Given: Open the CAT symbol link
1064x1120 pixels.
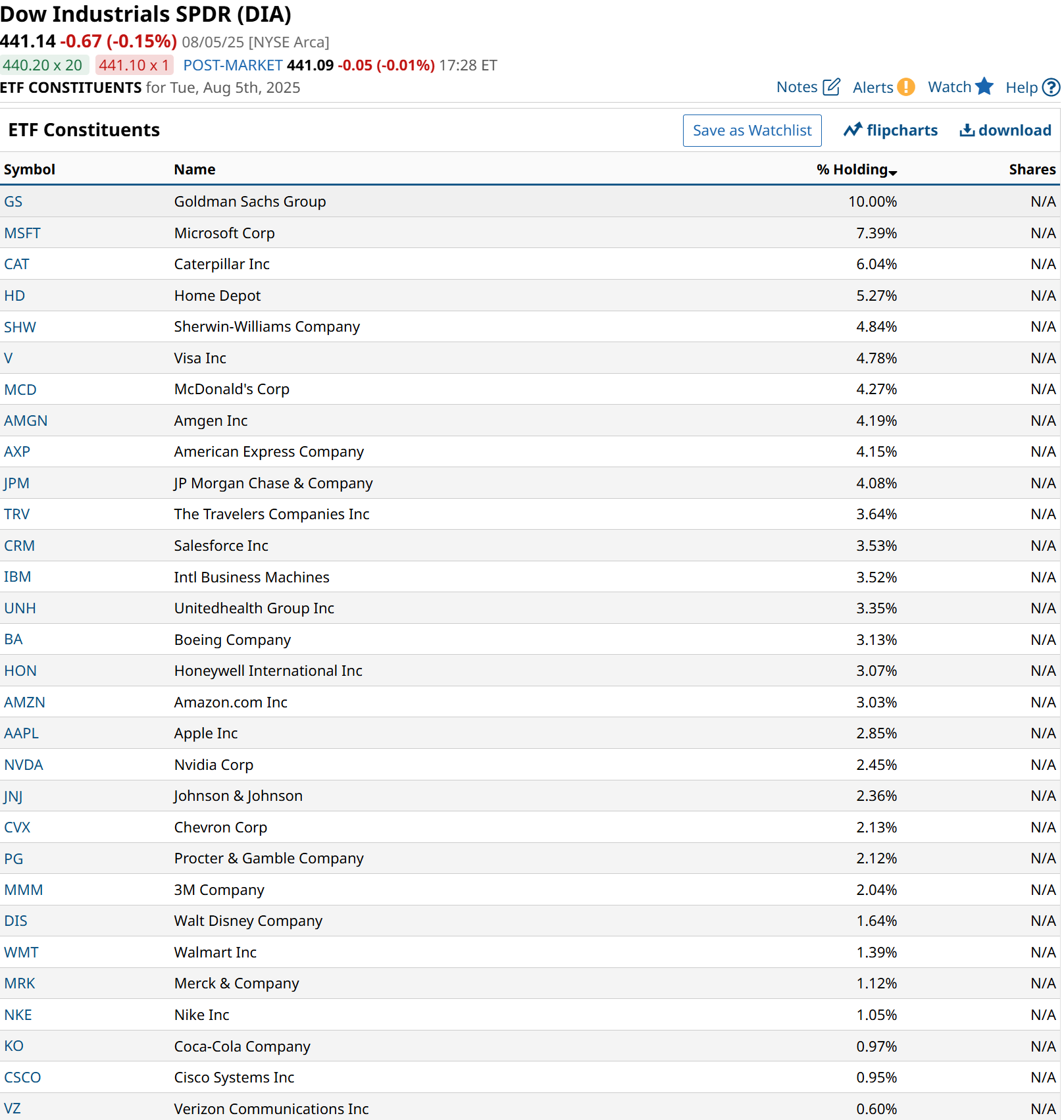Looking at the screenshot, I should (x=16, y=264).
